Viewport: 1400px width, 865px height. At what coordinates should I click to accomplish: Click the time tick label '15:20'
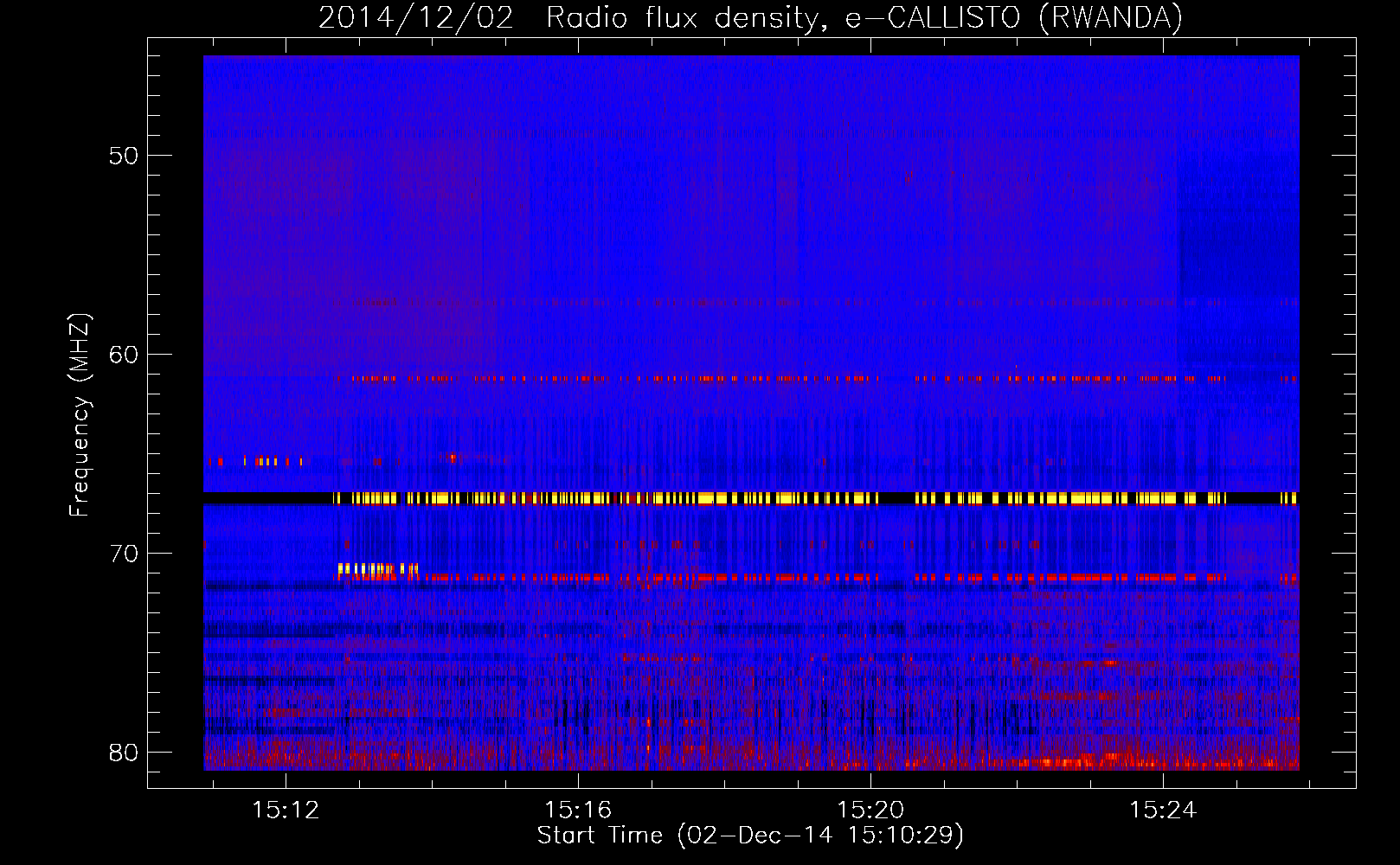(870, 810)
